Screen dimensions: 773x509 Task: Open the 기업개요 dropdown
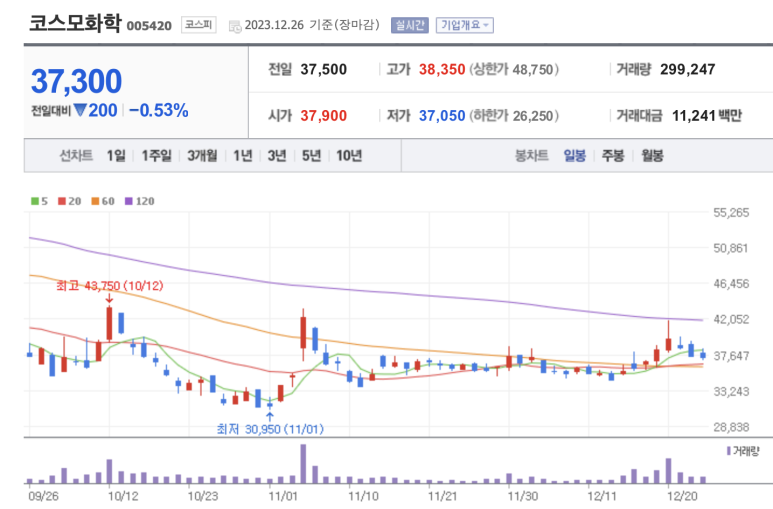[x=464, y=25]
